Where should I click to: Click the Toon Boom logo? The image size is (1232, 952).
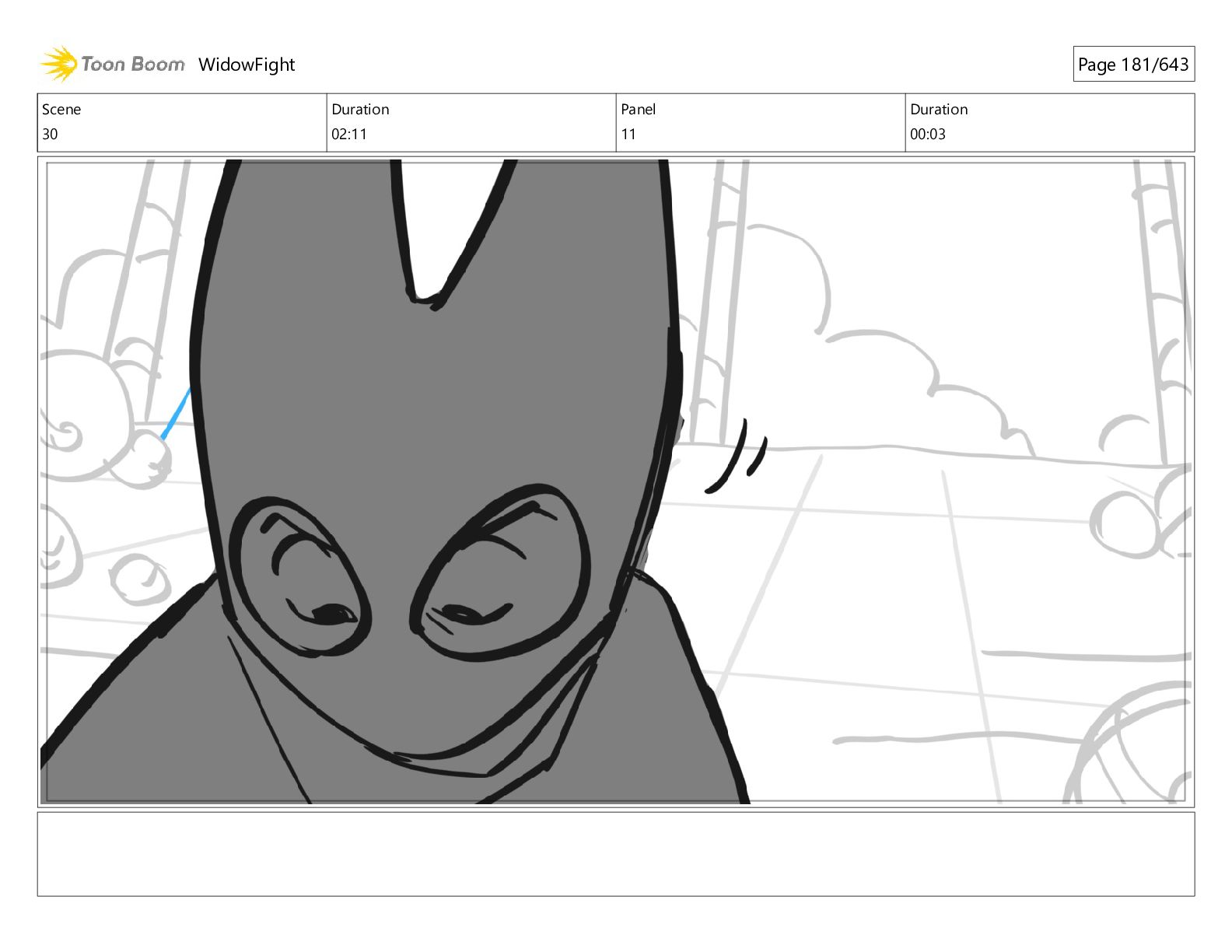tap(113, 64)
